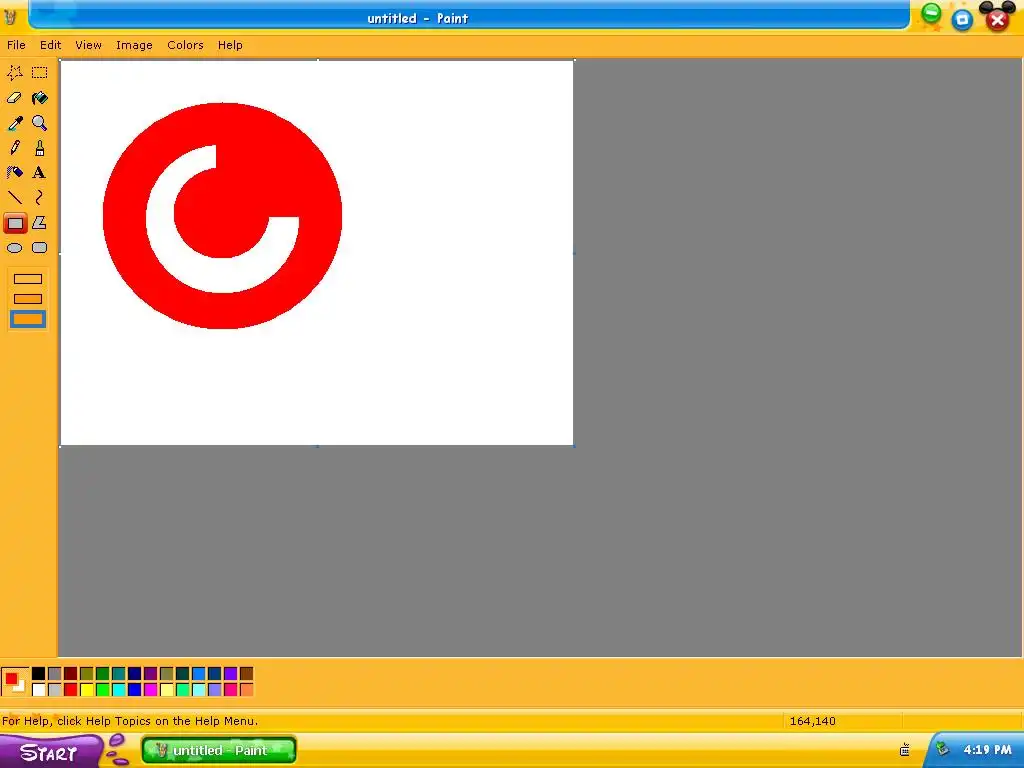The image size is (1024, 768).
Task: Open the Colors menu
Action: pyautogui.click(x=185, y=45)
